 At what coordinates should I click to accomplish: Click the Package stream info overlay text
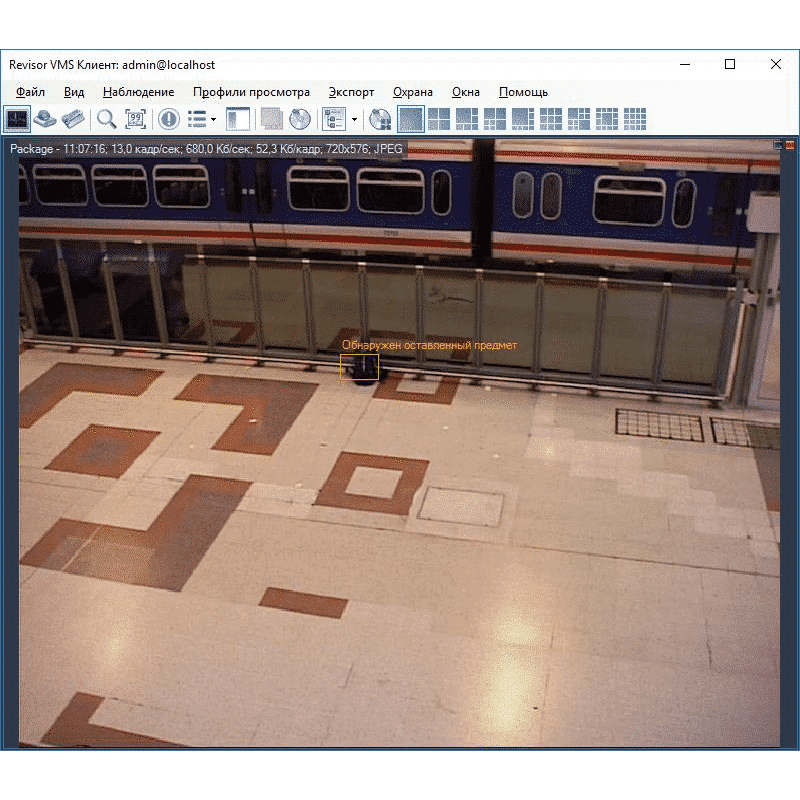click(206, 149)
